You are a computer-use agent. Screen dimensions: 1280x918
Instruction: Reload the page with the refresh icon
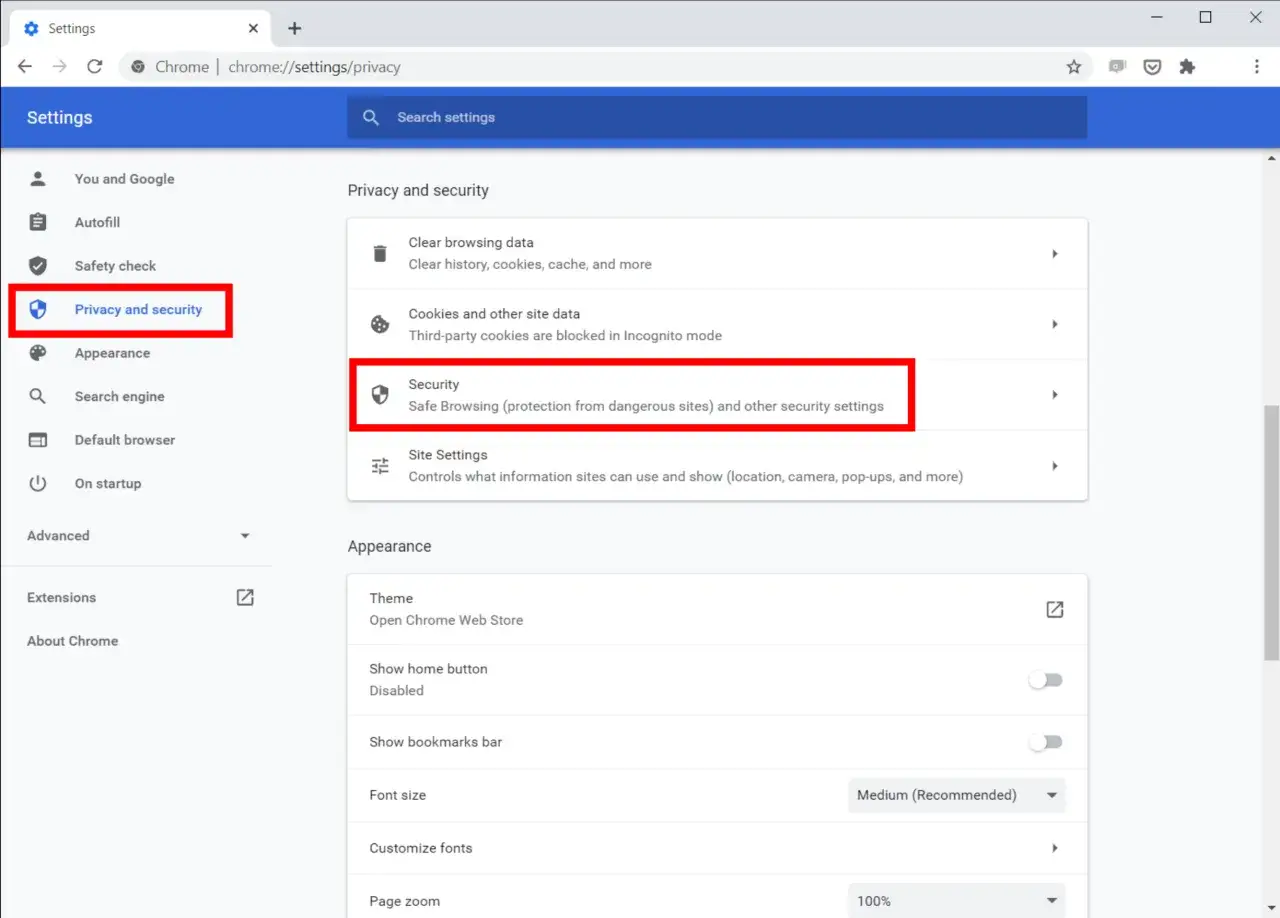pyautogui.click(x=95, y=67)
